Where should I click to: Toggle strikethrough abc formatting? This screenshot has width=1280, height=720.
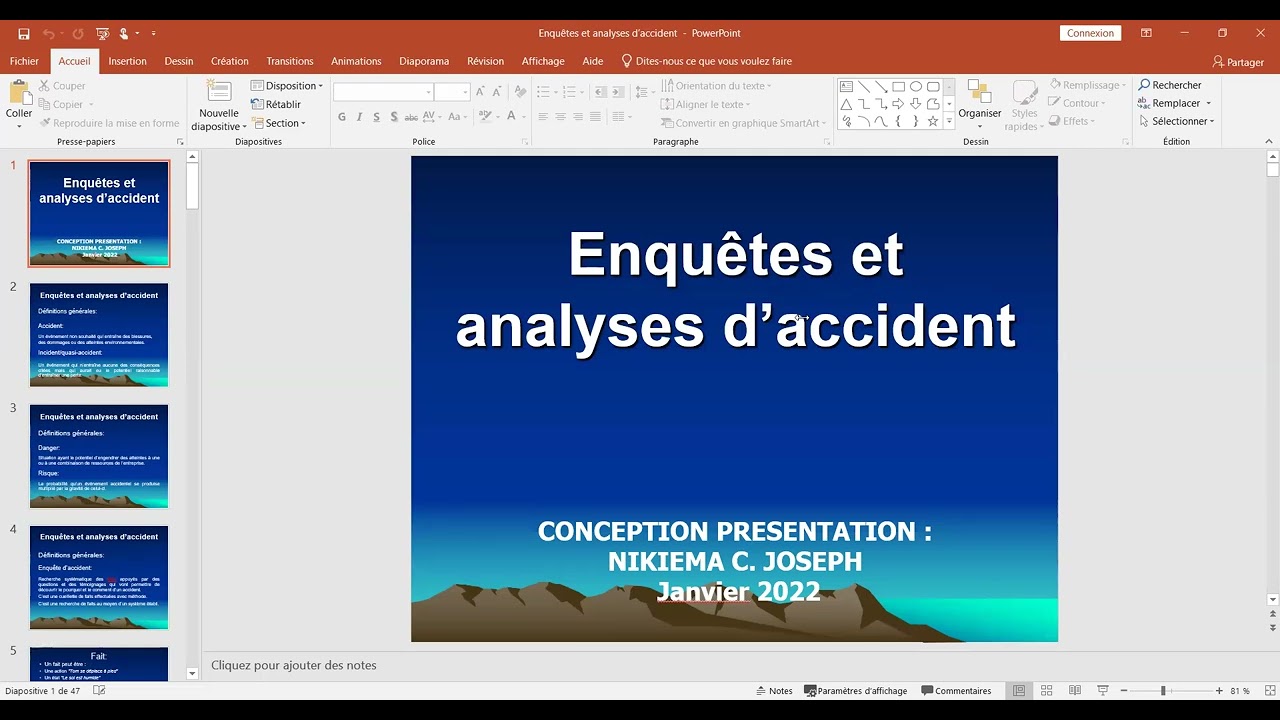coord(411,117)
